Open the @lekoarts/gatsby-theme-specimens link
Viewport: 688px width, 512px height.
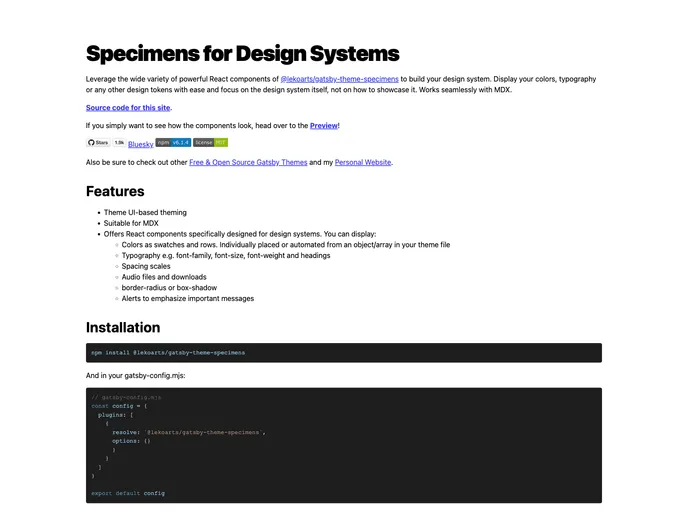click(339, 79)
